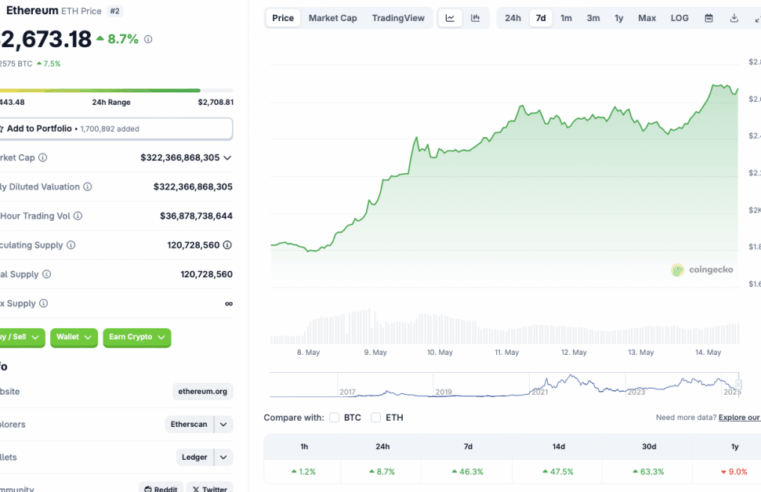Click the 11. May date label on chart
The image size is (761, 492).
click(x=507, y=352)
